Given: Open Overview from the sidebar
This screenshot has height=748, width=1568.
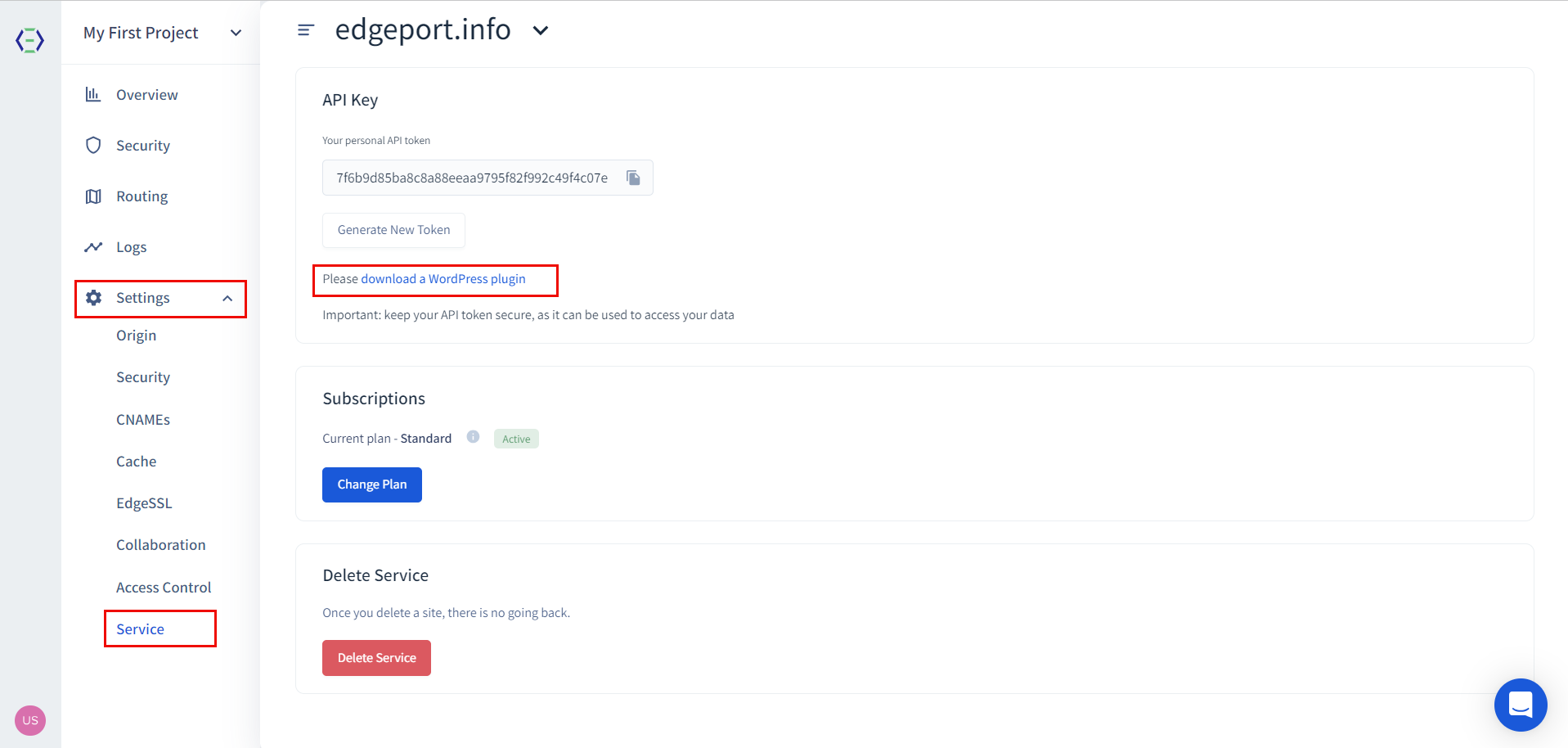Looking at the screenshot, I should pos(146,95).
